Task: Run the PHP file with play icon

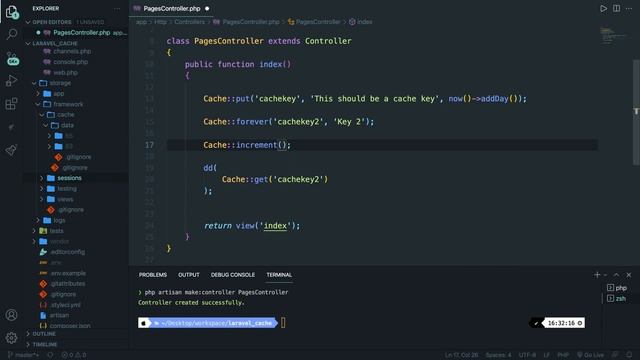Action: click(x=603, y=9)
